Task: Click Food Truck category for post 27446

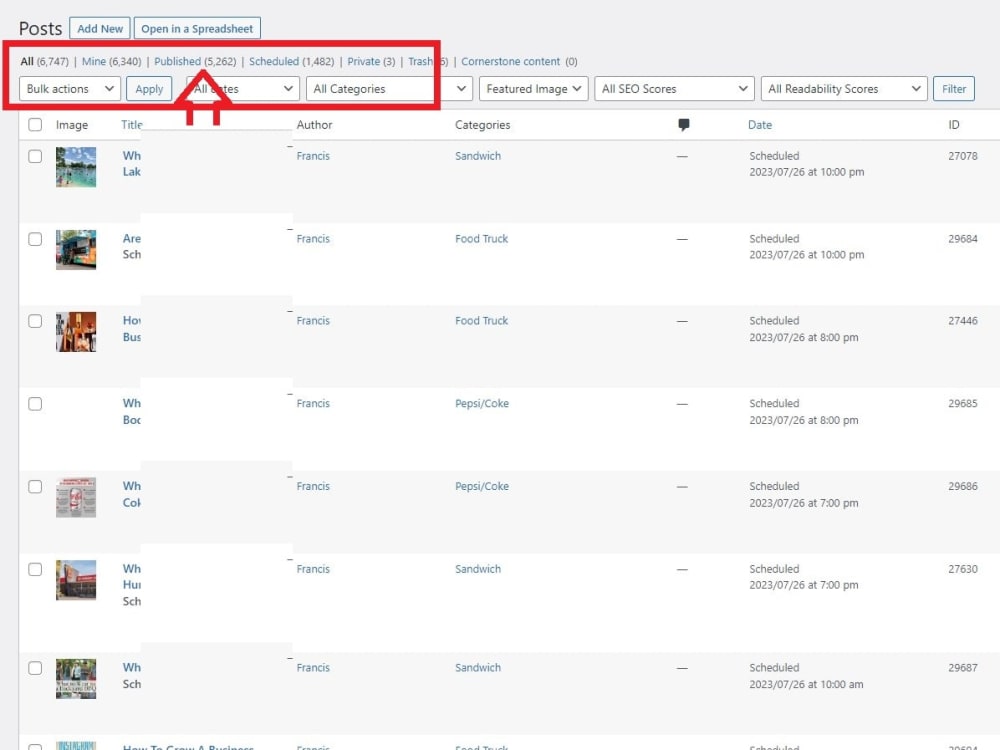Action: 482,320
